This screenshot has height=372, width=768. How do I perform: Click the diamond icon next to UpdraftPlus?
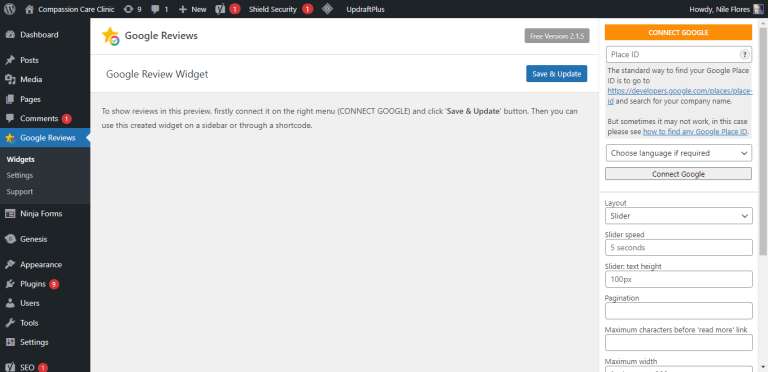tap(327, 9)
